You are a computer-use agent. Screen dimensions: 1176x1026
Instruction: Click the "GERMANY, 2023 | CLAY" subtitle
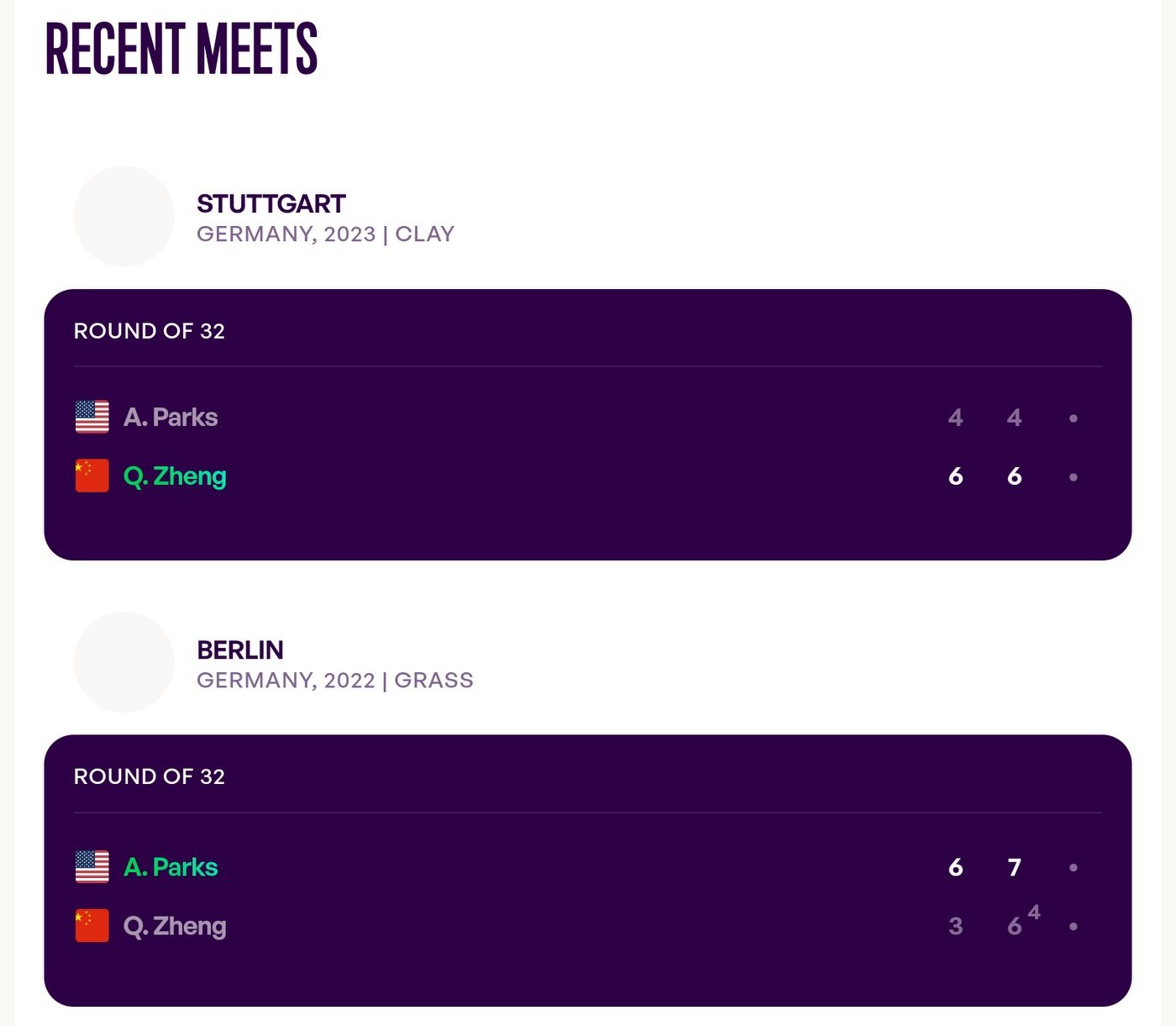point(325,234)
